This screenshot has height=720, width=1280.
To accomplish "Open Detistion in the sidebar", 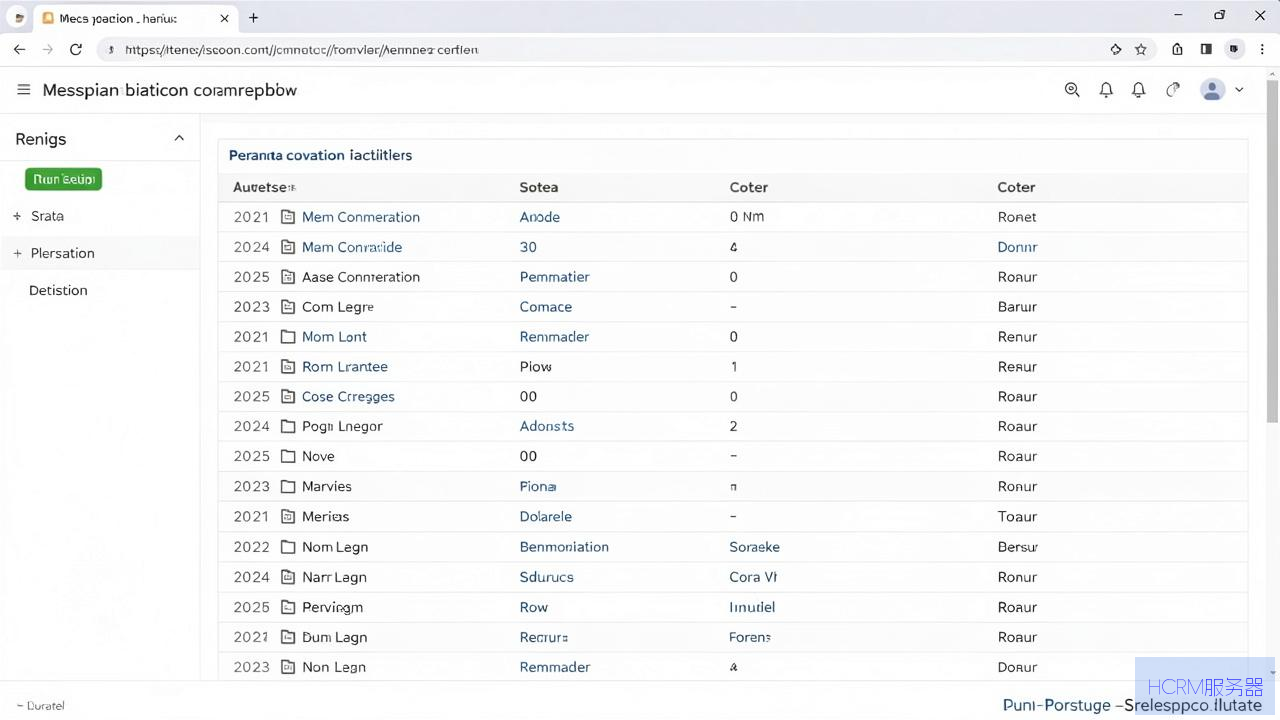I will [58, 290].
